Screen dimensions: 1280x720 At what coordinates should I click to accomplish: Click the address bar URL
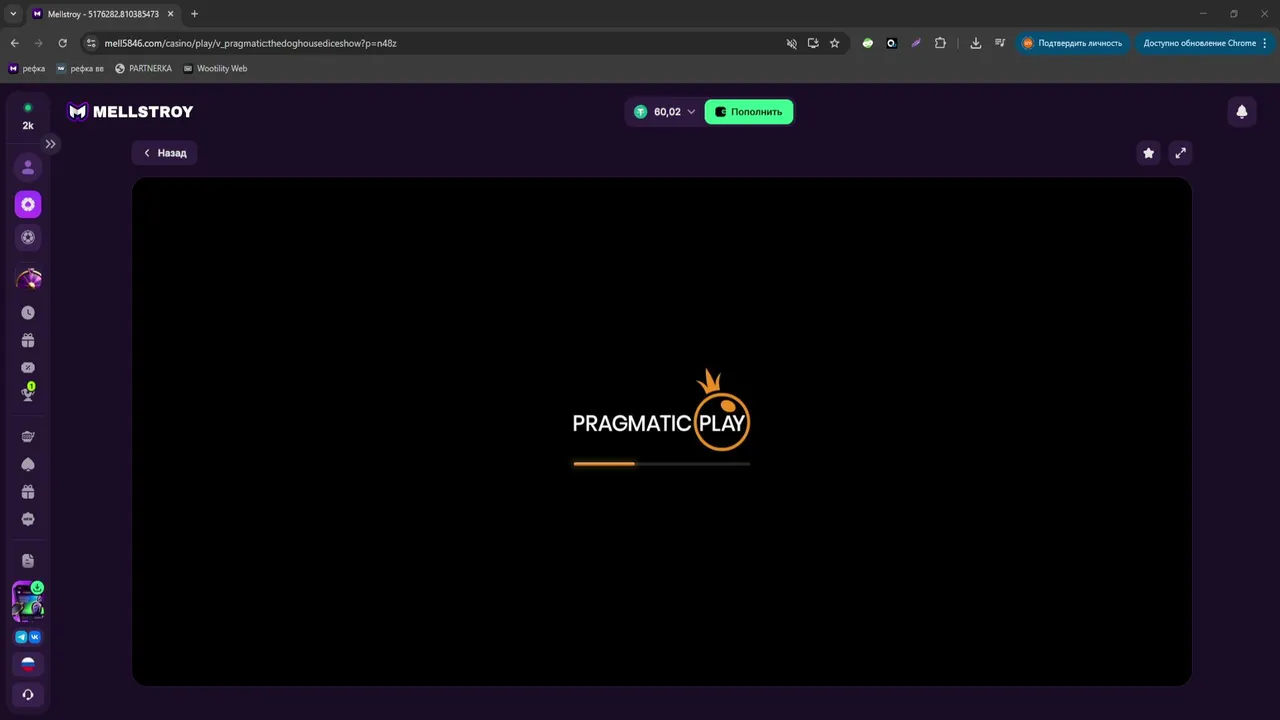tap(250, 43)
